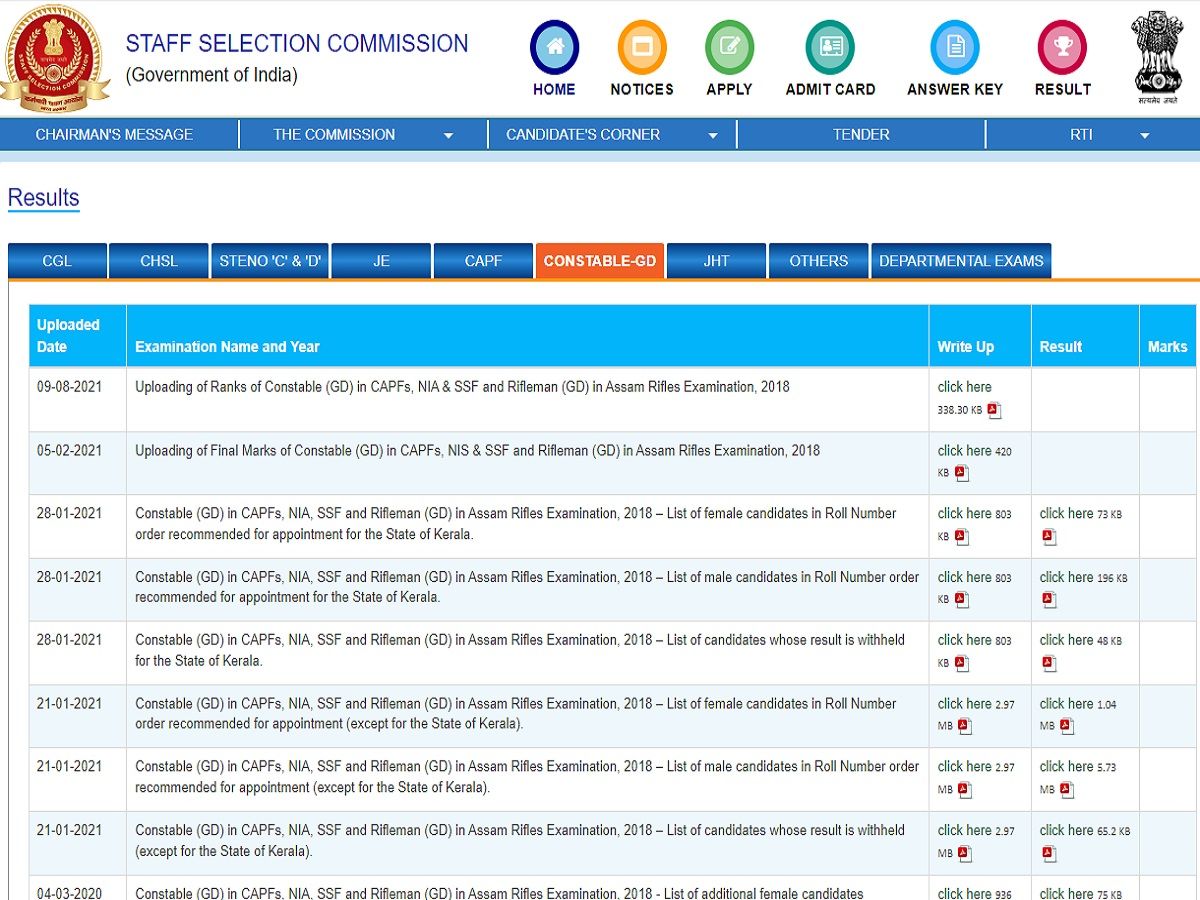
Task: Open 'click here' Write Up link for 09-08-2021
Action: click(x=965, y=387)
